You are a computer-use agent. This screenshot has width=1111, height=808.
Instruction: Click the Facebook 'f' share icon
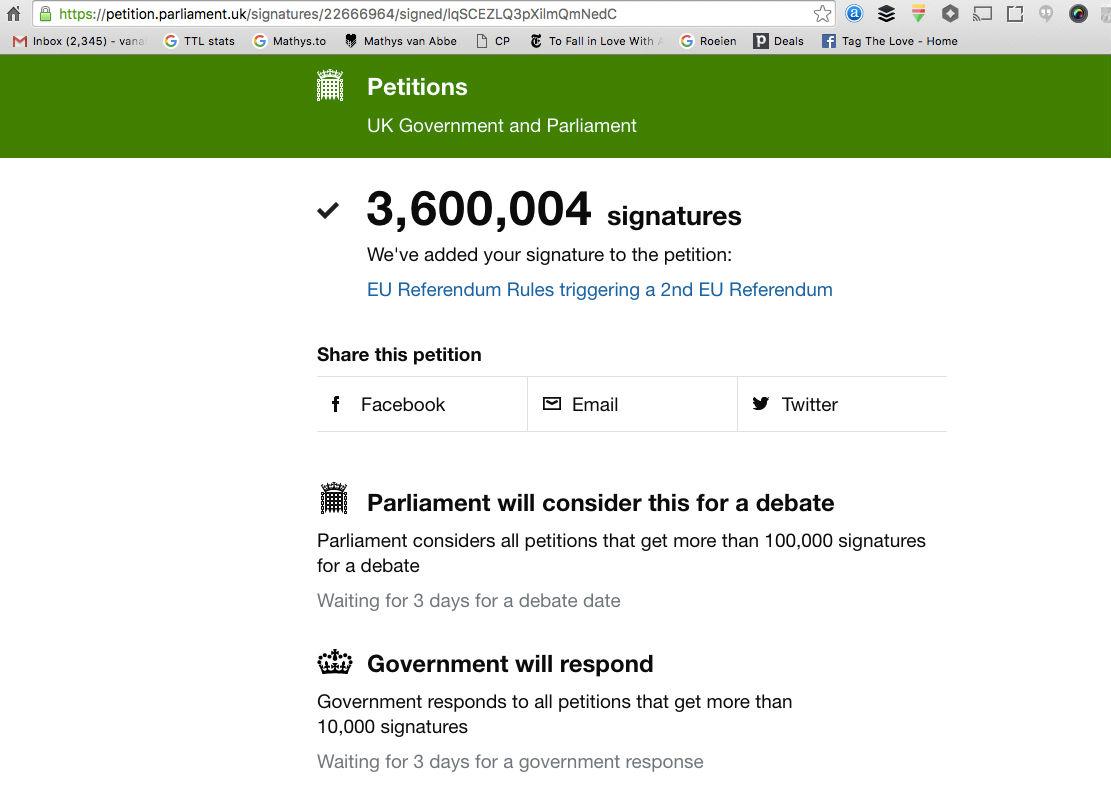[337, 404]
